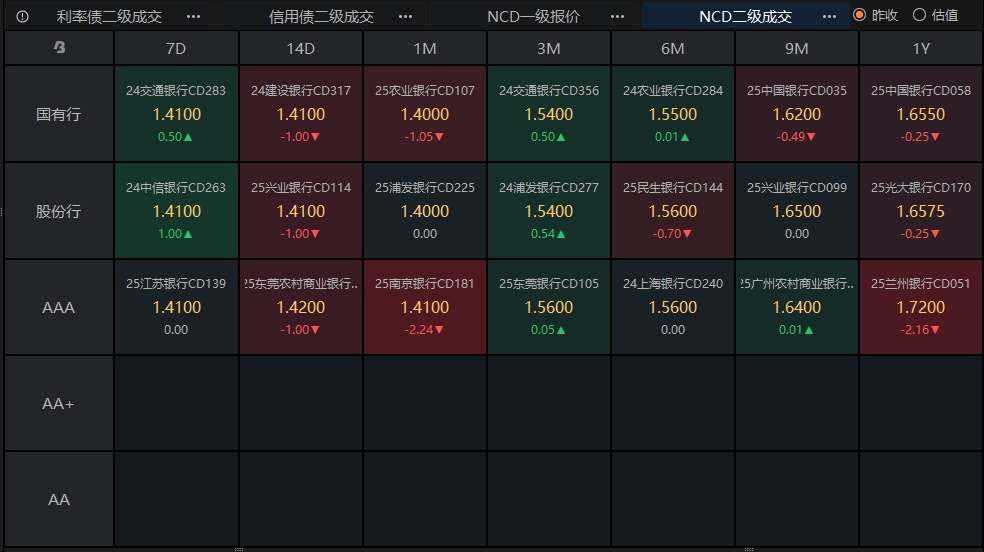
Task: Open 25江苏银行CD139 cell
Action: 176,307
